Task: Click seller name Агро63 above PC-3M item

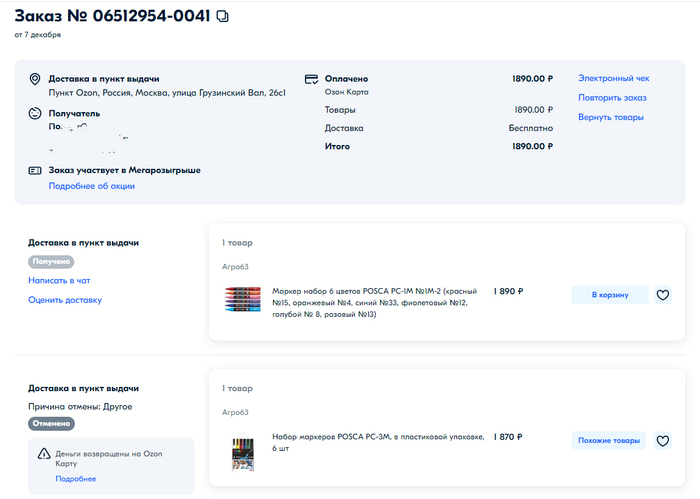Action: click(x=235, y=412)
